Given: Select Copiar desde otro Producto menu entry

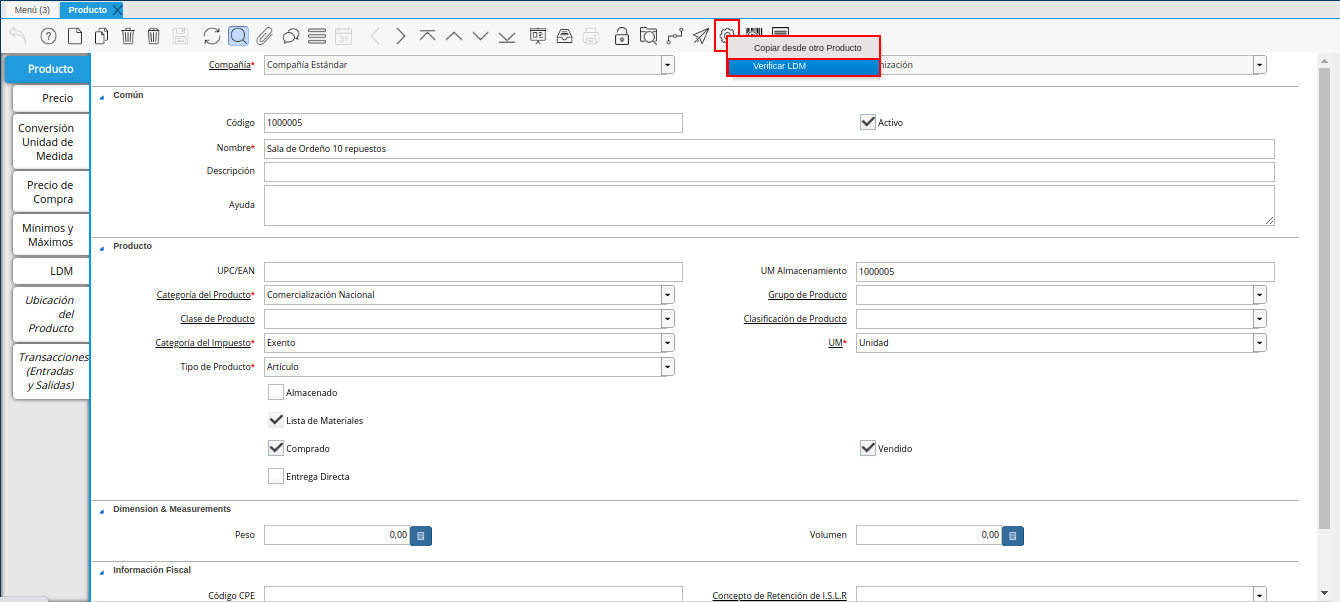Looking at the screenshot, I should pyautogui.click(x=803, y=48).
